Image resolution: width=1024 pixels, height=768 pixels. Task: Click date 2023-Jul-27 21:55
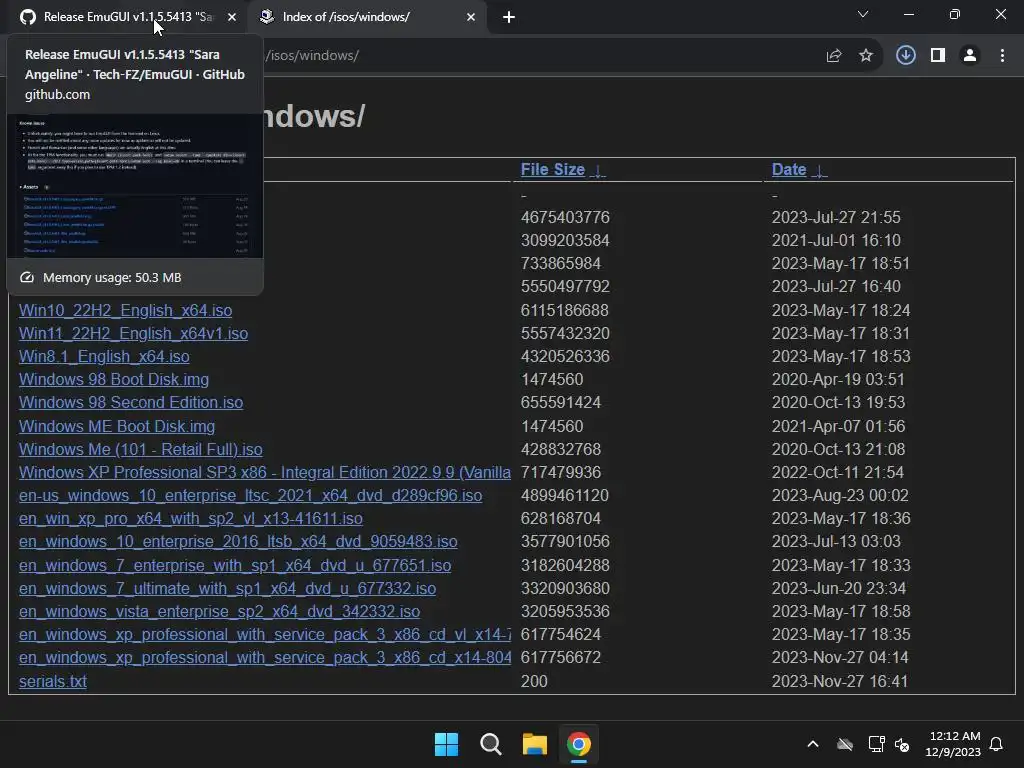(x=836, y=217)
